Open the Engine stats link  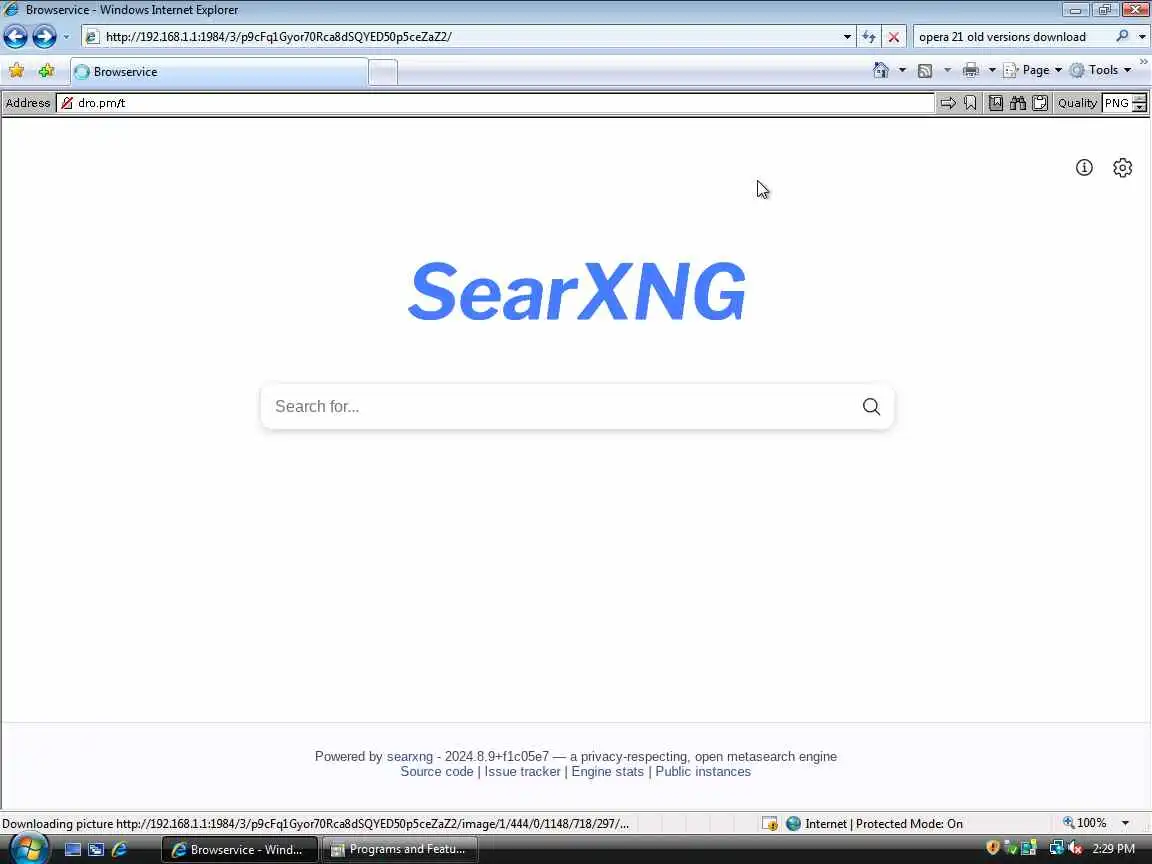point(608,771)
